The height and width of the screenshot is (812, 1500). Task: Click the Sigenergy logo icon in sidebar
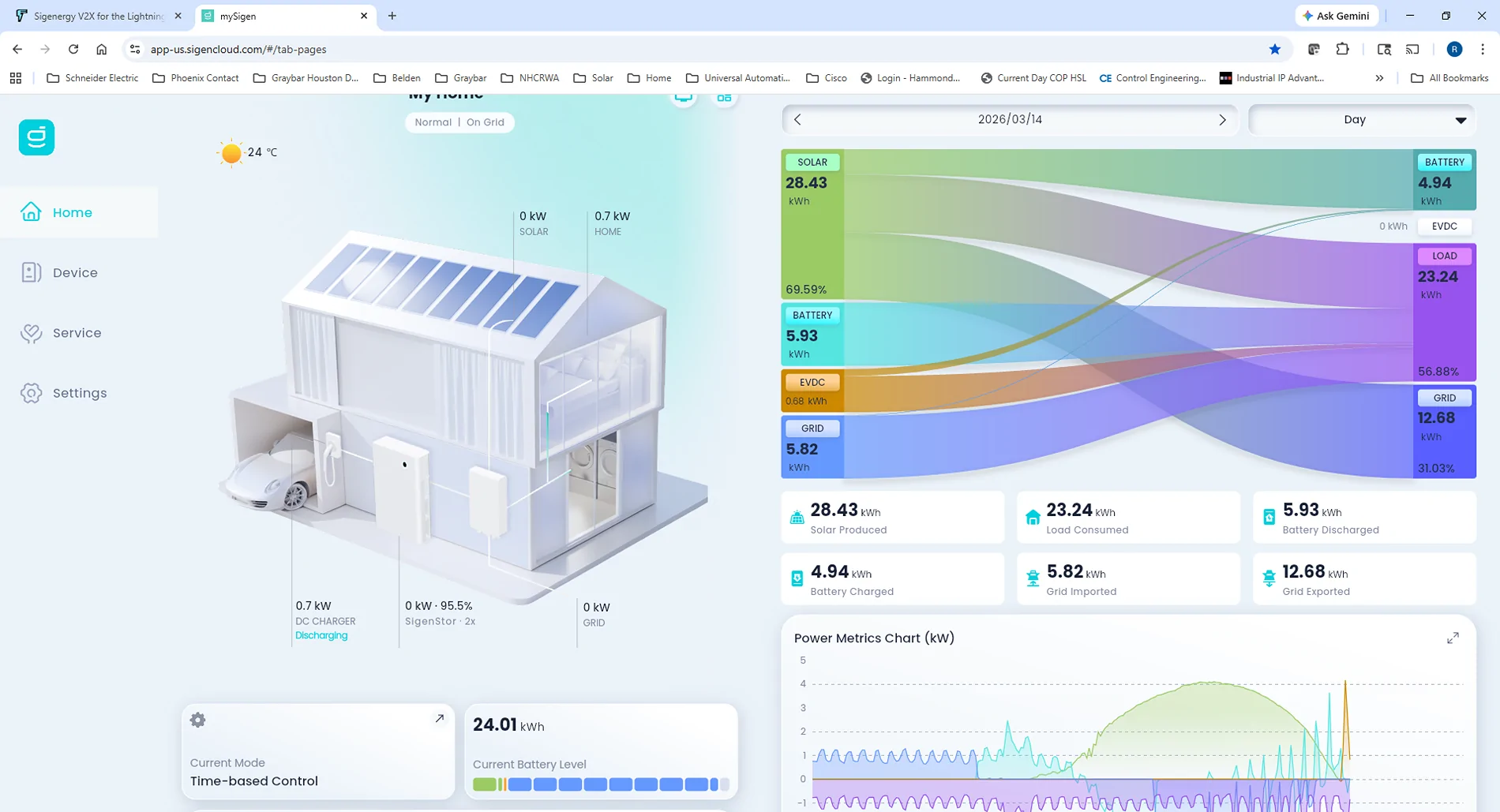pos(36,137)
